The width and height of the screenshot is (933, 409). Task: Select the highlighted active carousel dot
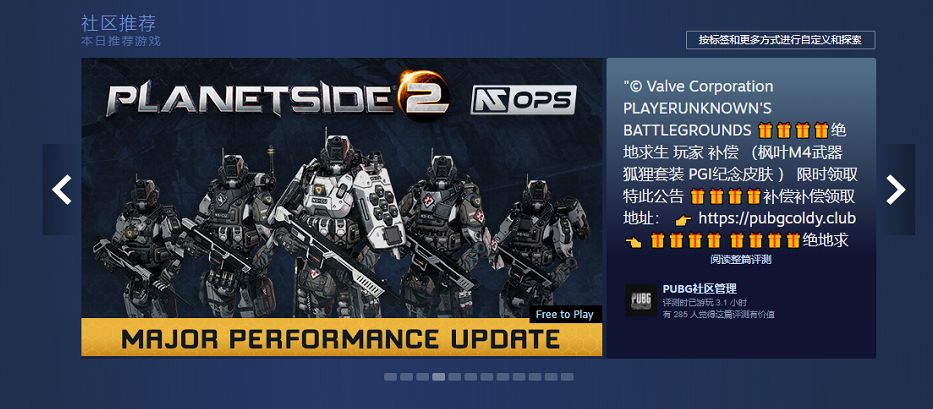point(439,377)
